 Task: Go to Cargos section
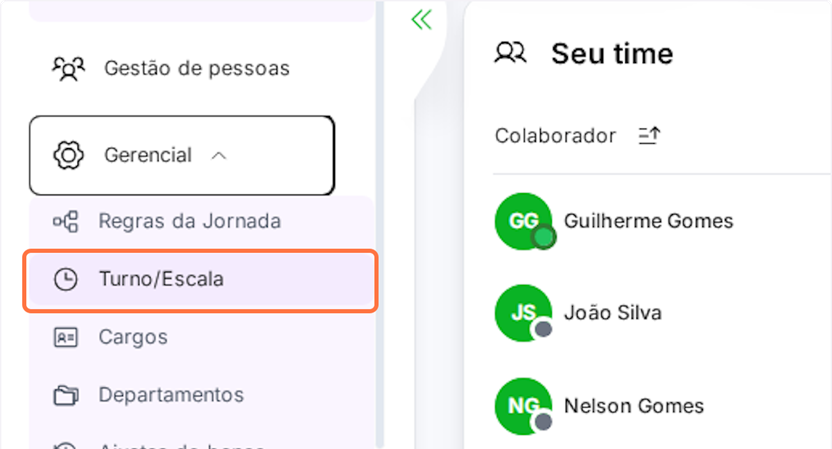point(133,338)
